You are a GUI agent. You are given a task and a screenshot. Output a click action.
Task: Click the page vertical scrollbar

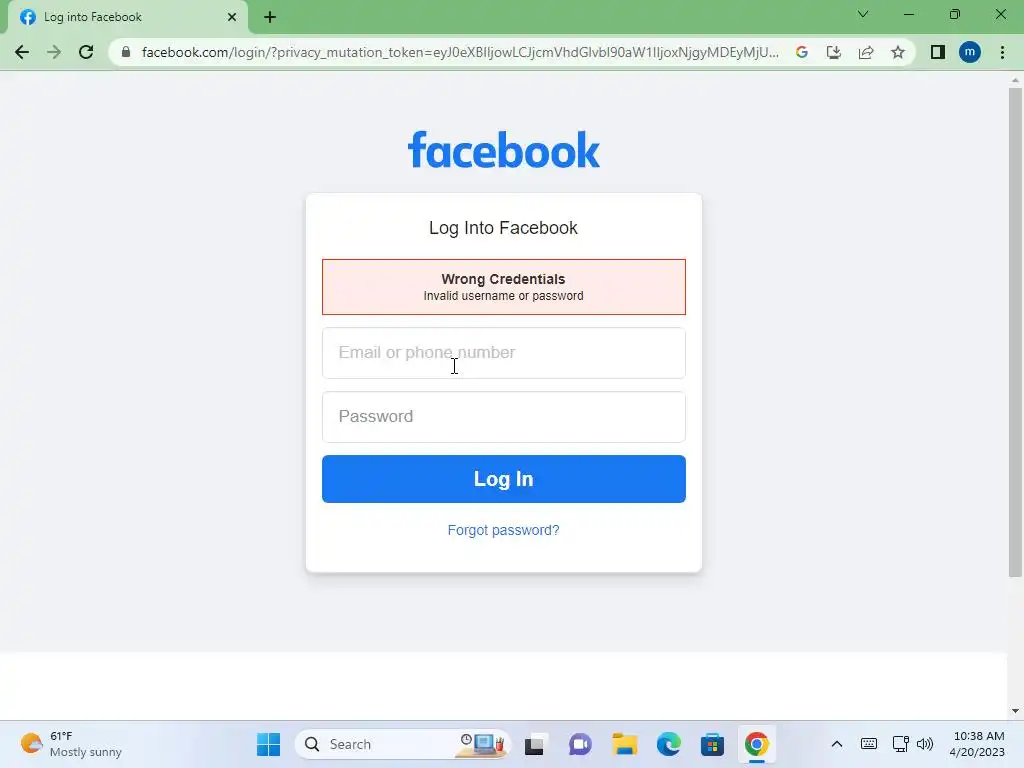point(1015,333)
